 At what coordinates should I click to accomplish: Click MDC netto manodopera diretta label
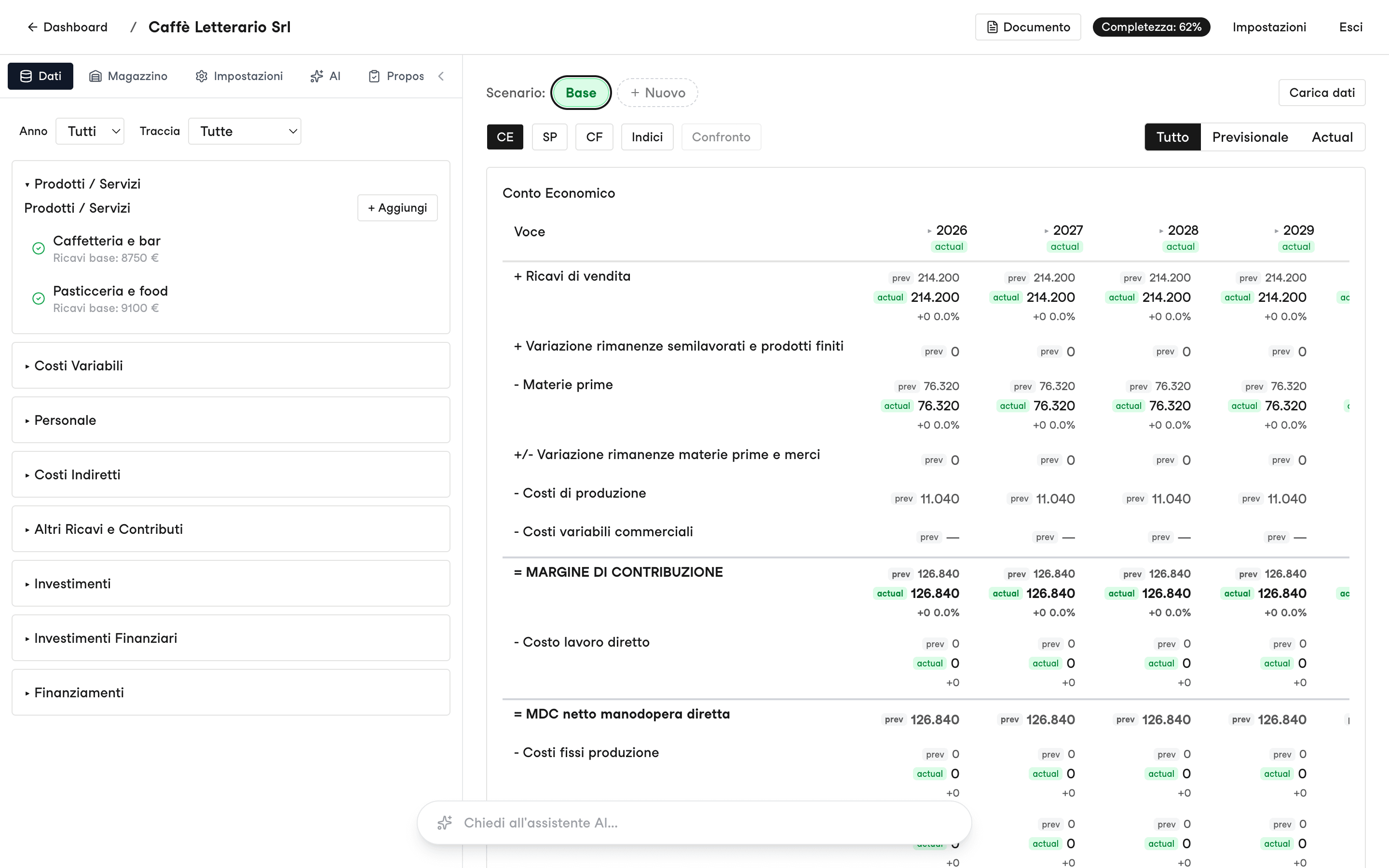pyautogui.click(x=622, y=714)
